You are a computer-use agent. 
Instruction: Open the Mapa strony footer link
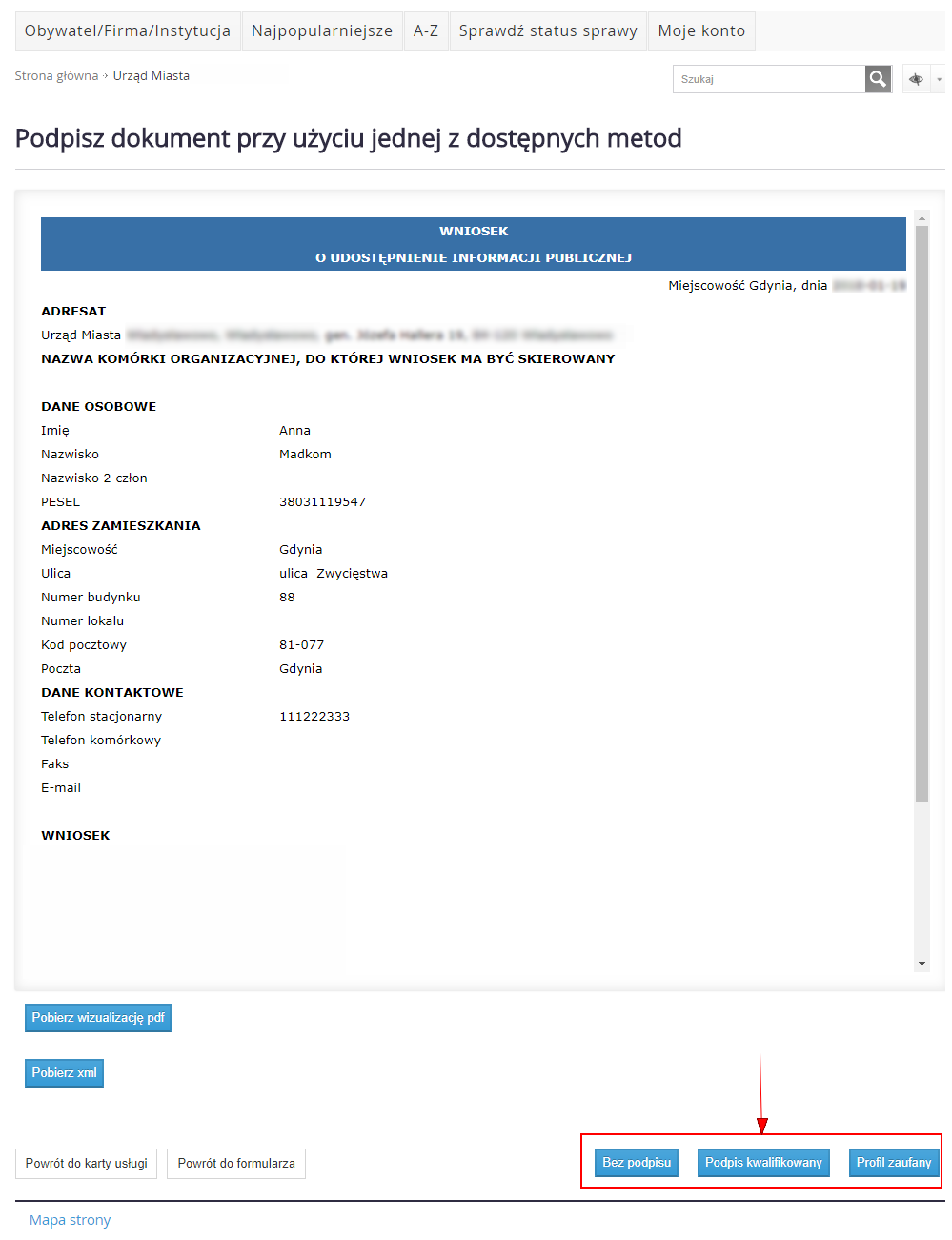[x=70, y=1220]
